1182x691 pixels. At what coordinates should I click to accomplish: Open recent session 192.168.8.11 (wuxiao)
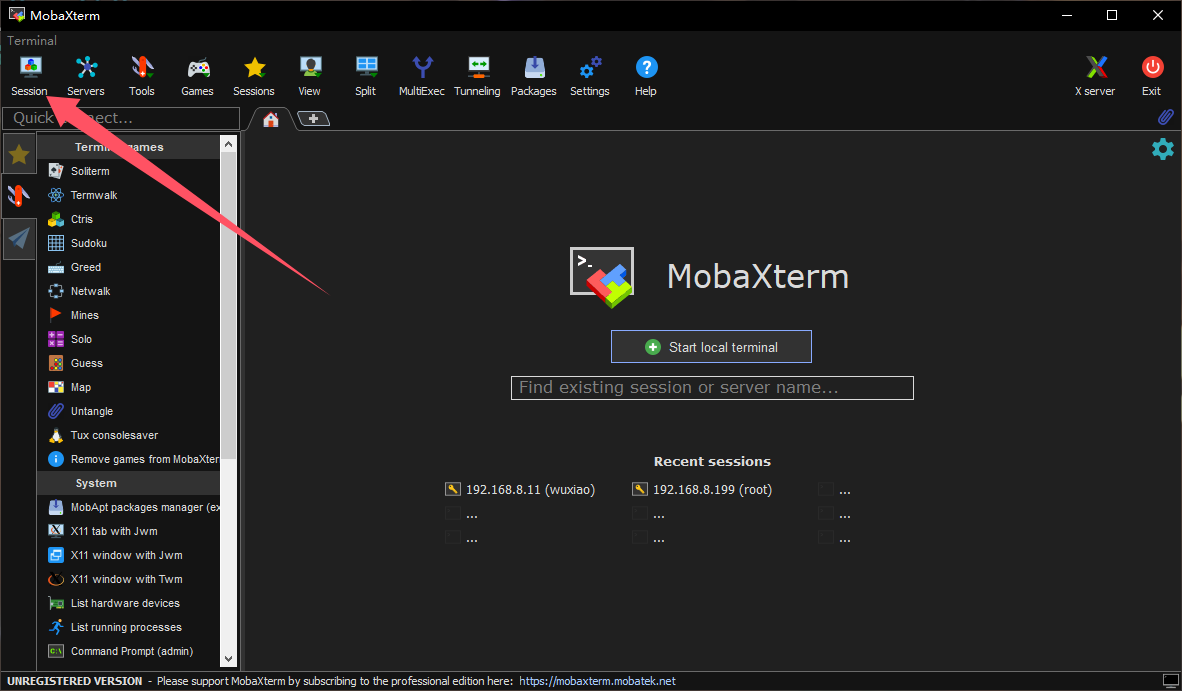[x=521, y=490]
